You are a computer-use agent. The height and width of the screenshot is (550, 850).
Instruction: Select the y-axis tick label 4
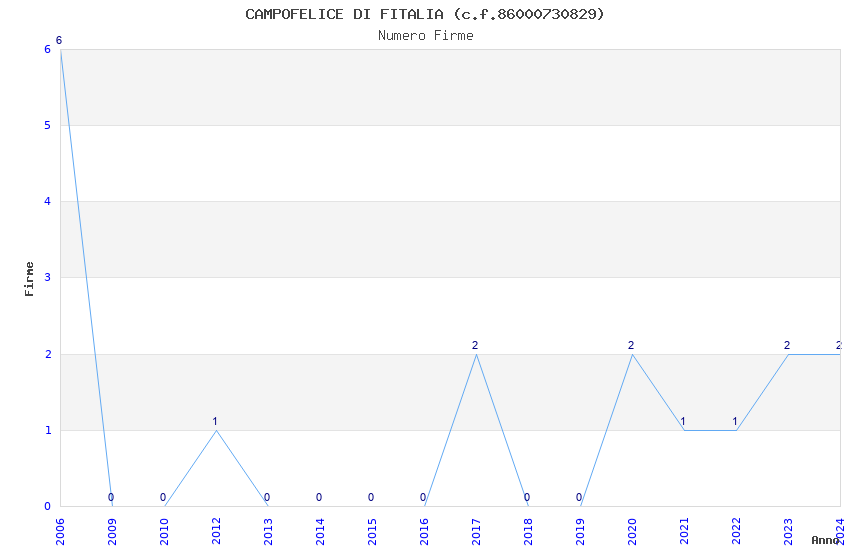pyautogui.click(x=48, y=202)
